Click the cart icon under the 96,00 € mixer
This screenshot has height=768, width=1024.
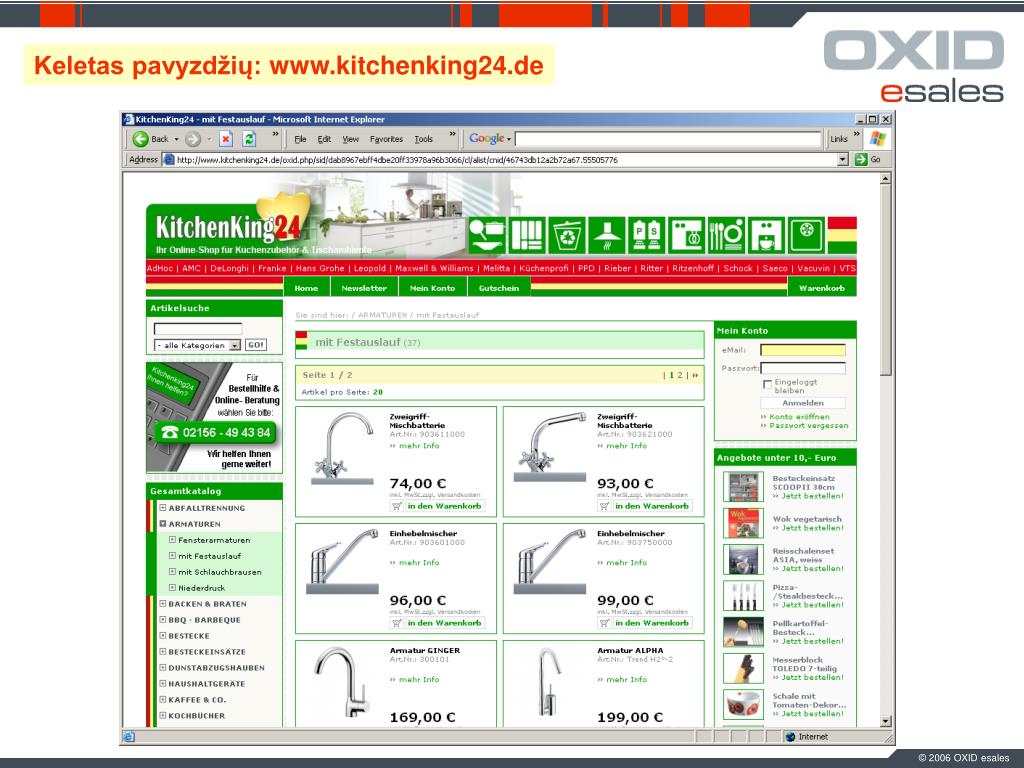tap(396, 623)
